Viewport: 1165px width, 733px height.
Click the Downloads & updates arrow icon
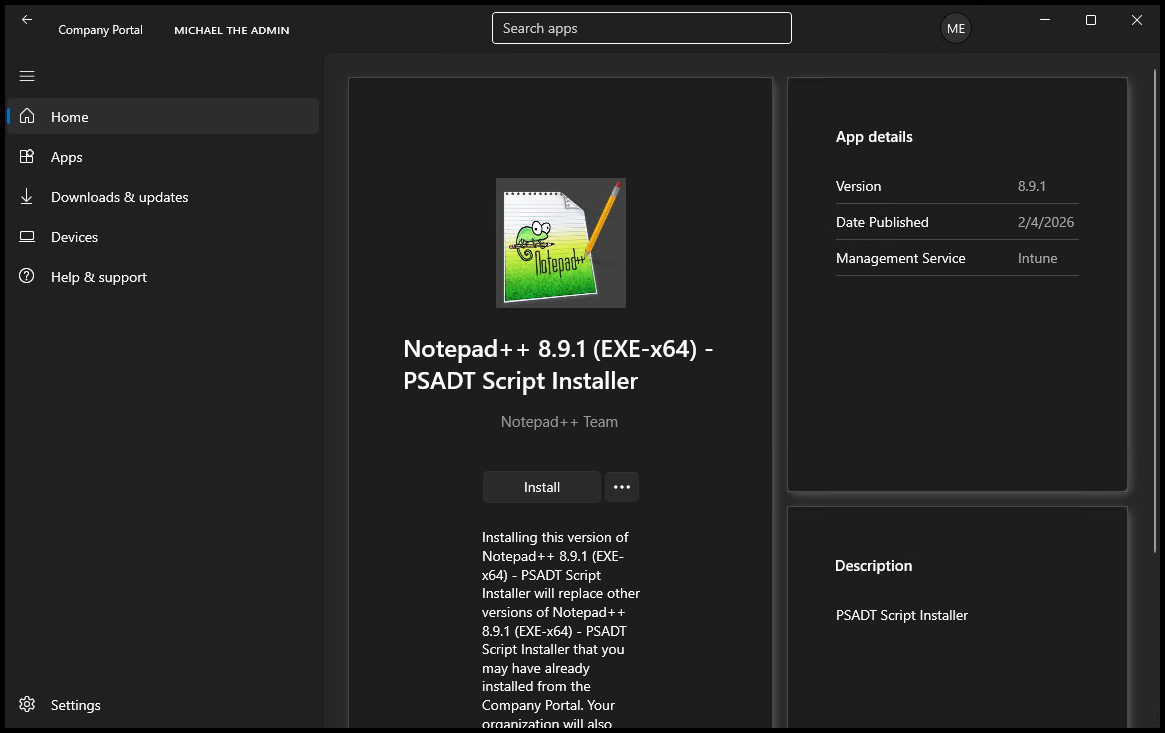click(27, 197)
